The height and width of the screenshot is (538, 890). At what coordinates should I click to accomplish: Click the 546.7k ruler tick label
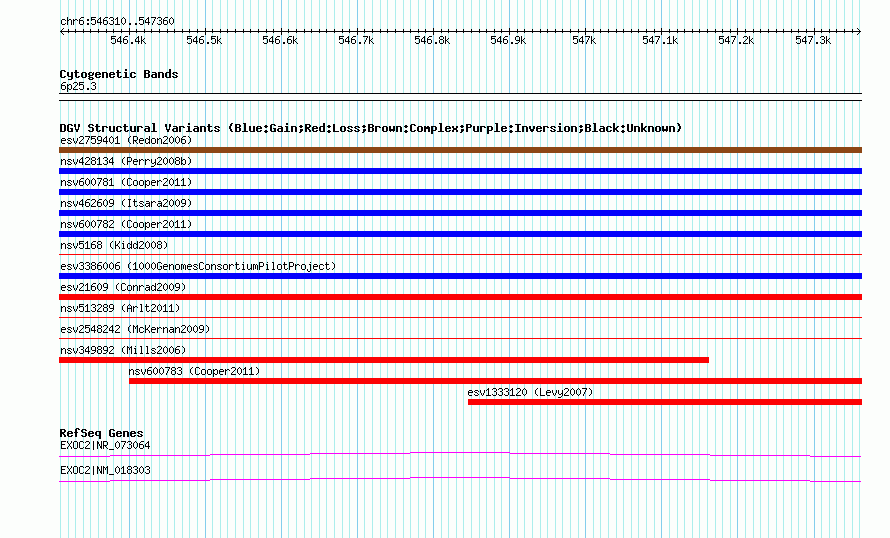click(x=356, y=40)
